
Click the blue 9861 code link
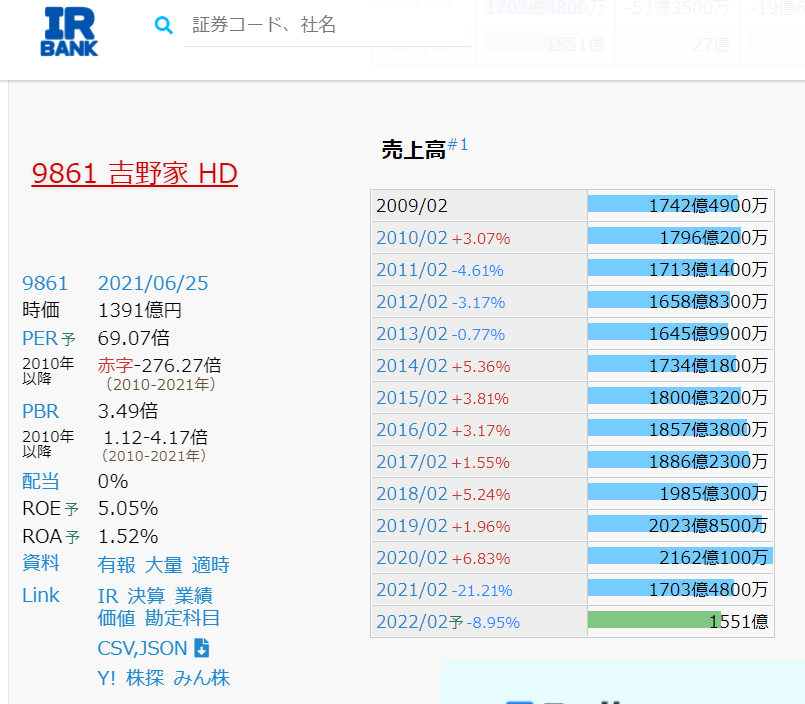45,283
